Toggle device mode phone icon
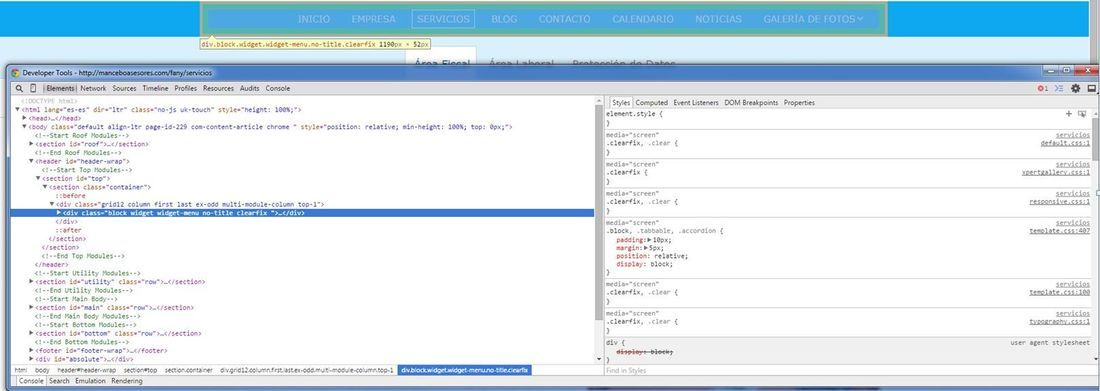 click(33, 88)
